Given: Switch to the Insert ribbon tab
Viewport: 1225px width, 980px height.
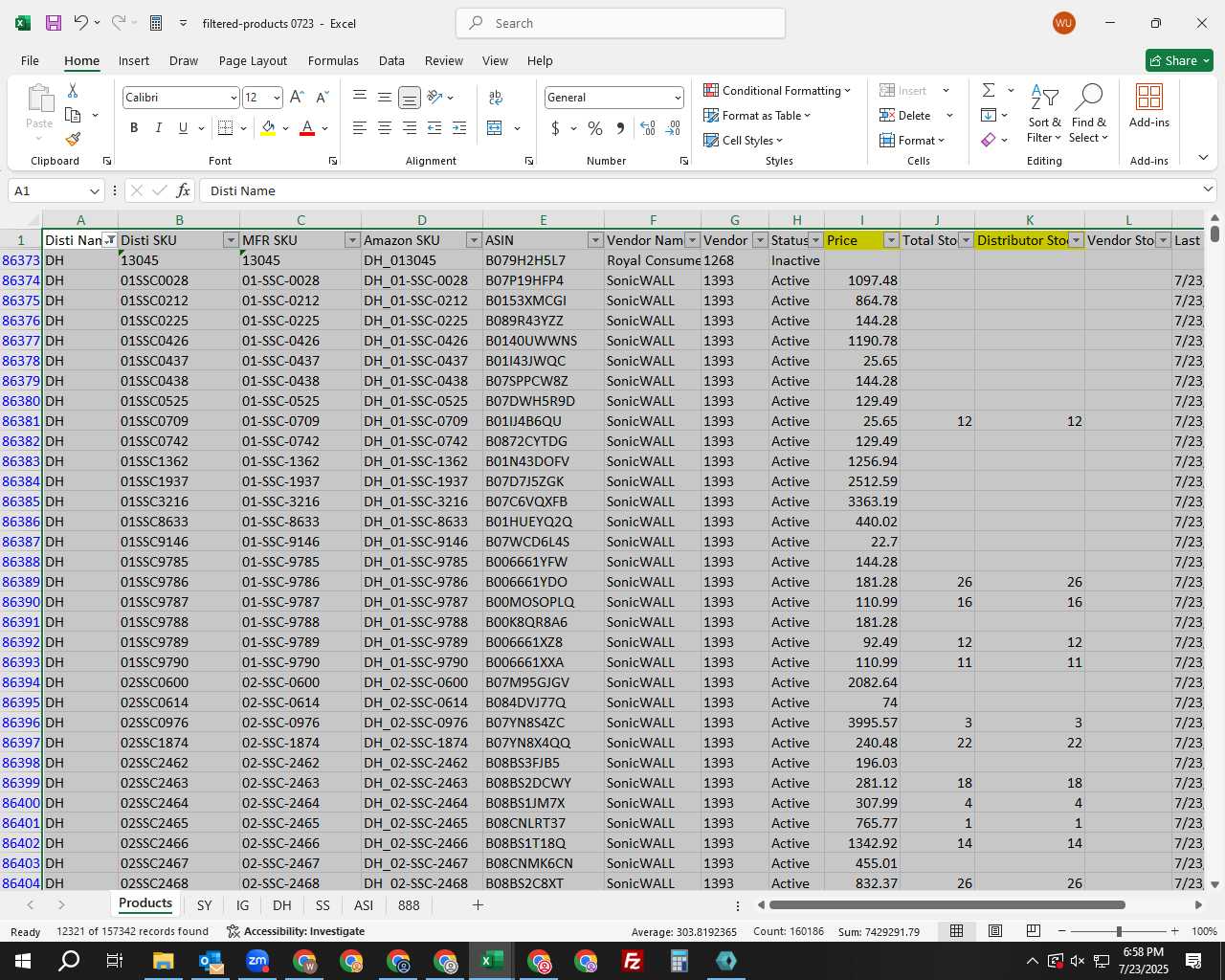Looking at the screenshot, I should 134,60.
